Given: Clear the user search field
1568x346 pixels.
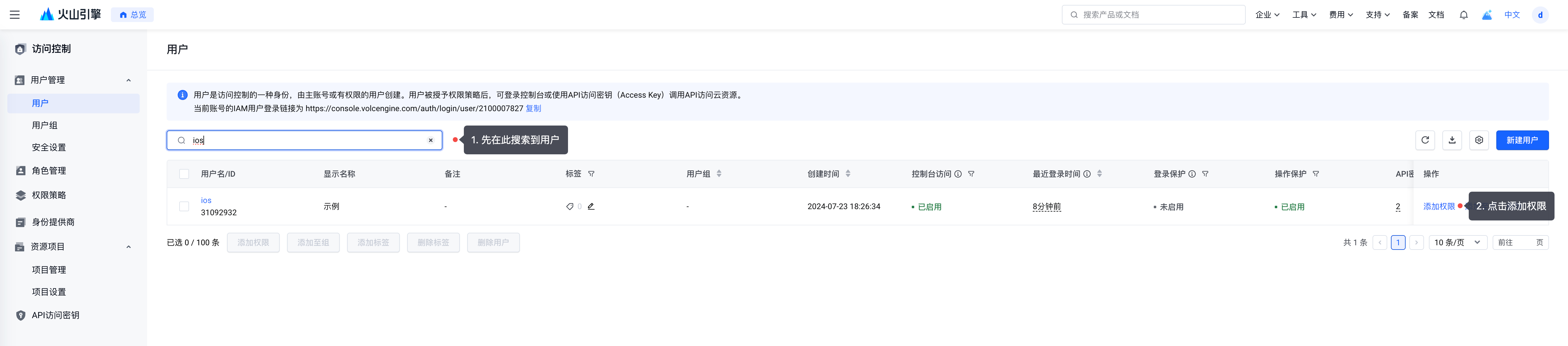Looking at the screenshot, I should click(x=431, y=141).
